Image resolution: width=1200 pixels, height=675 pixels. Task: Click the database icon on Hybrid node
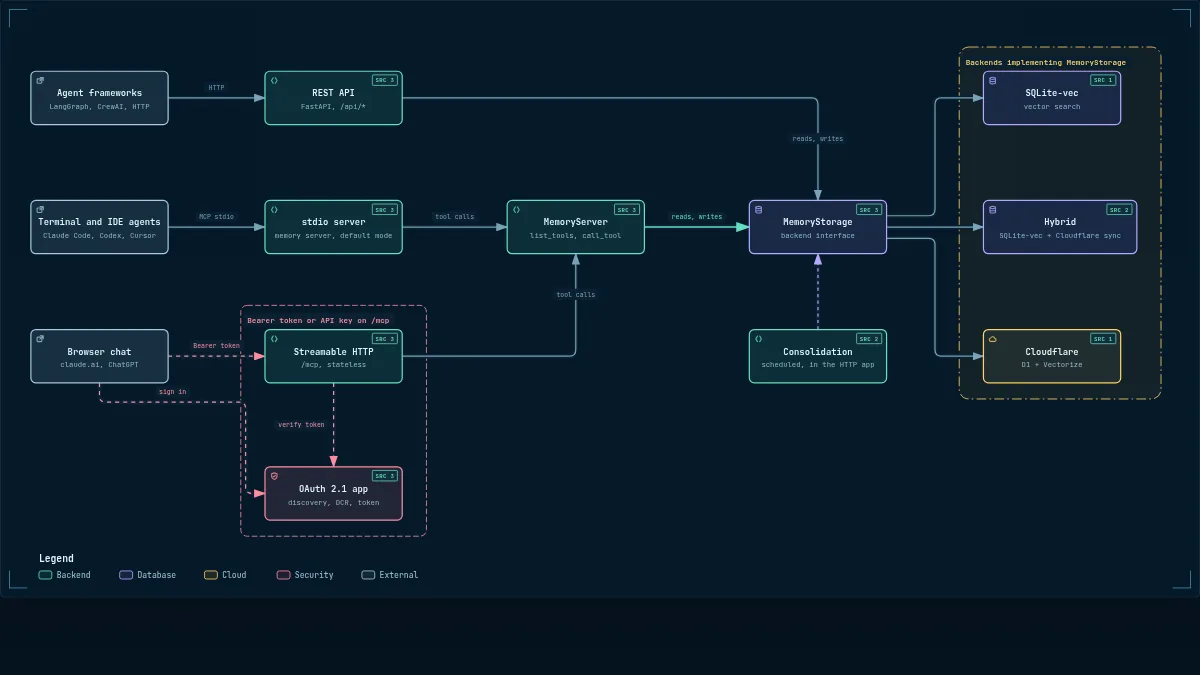point(992,209)
